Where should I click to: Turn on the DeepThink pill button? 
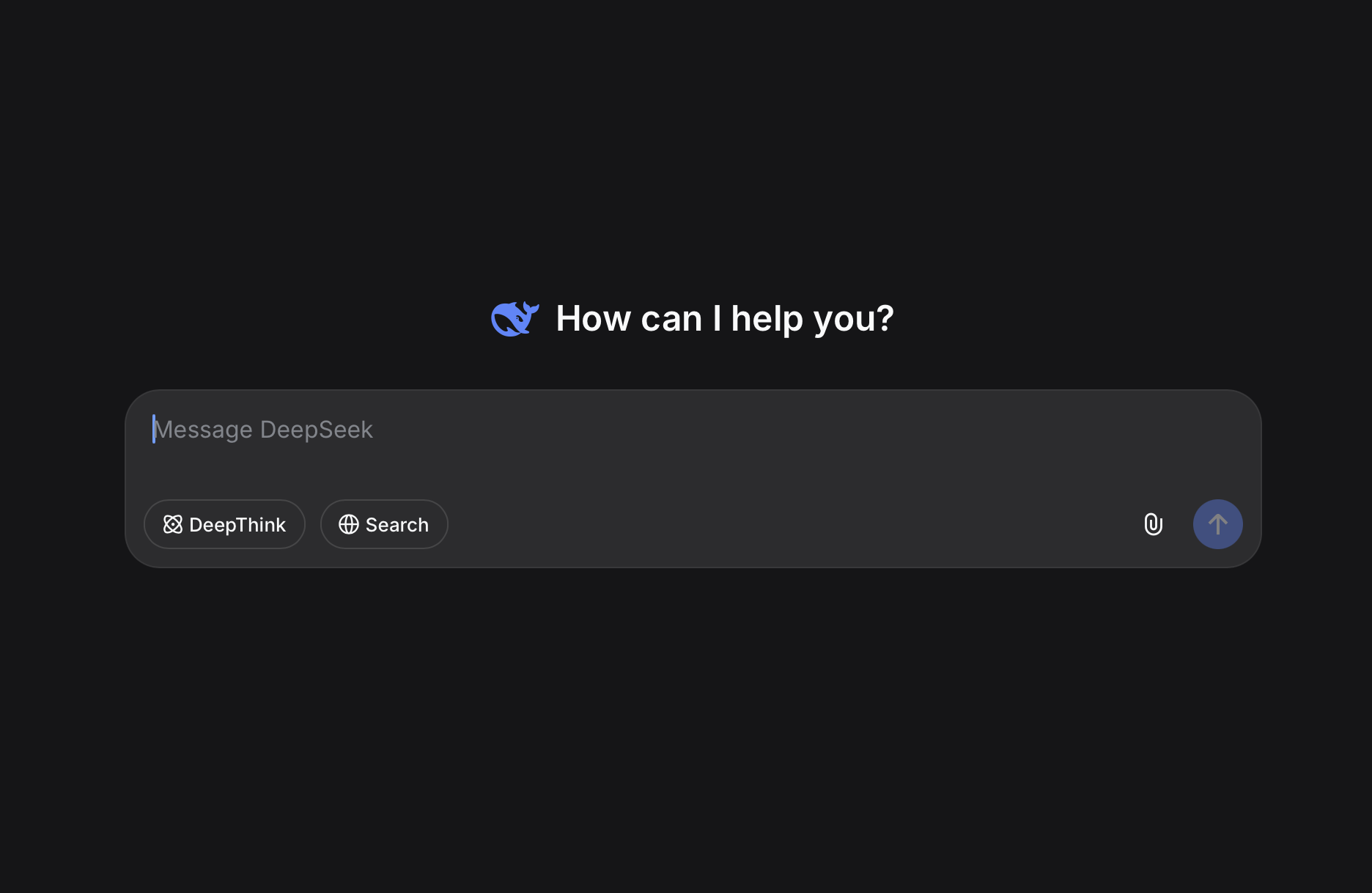[x=224, y=524]
